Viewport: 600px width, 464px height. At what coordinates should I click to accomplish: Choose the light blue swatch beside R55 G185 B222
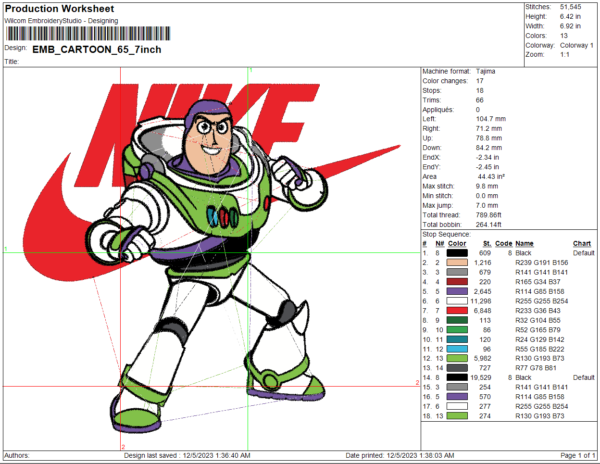point(457,349)
